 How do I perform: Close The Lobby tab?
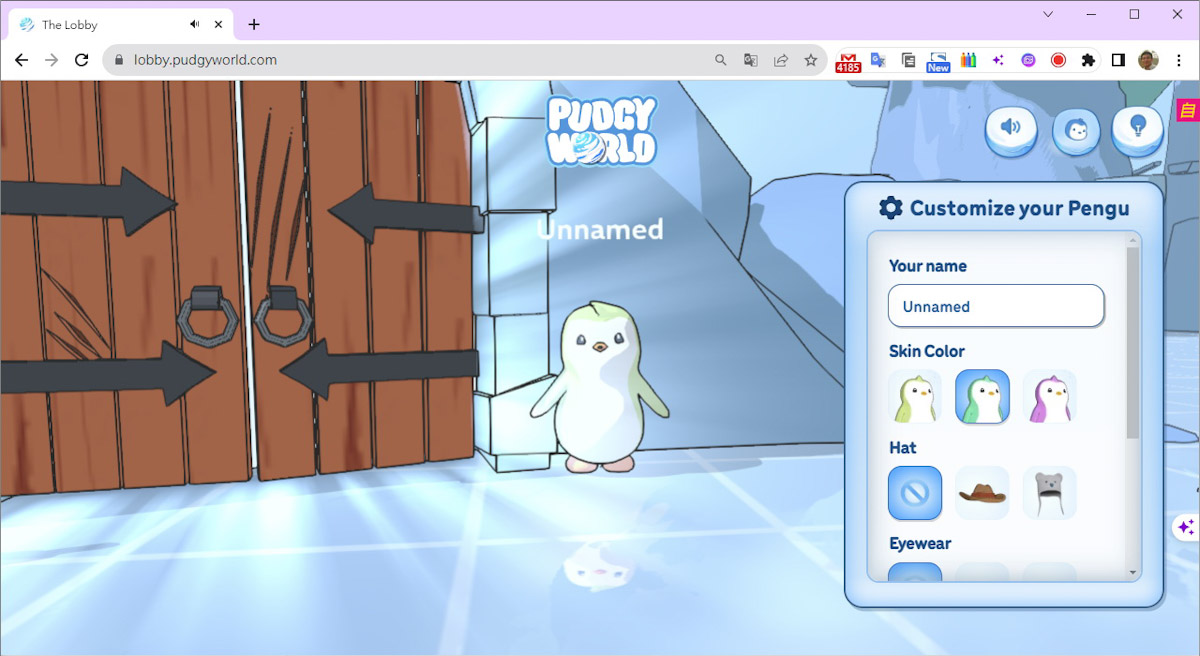219,25
